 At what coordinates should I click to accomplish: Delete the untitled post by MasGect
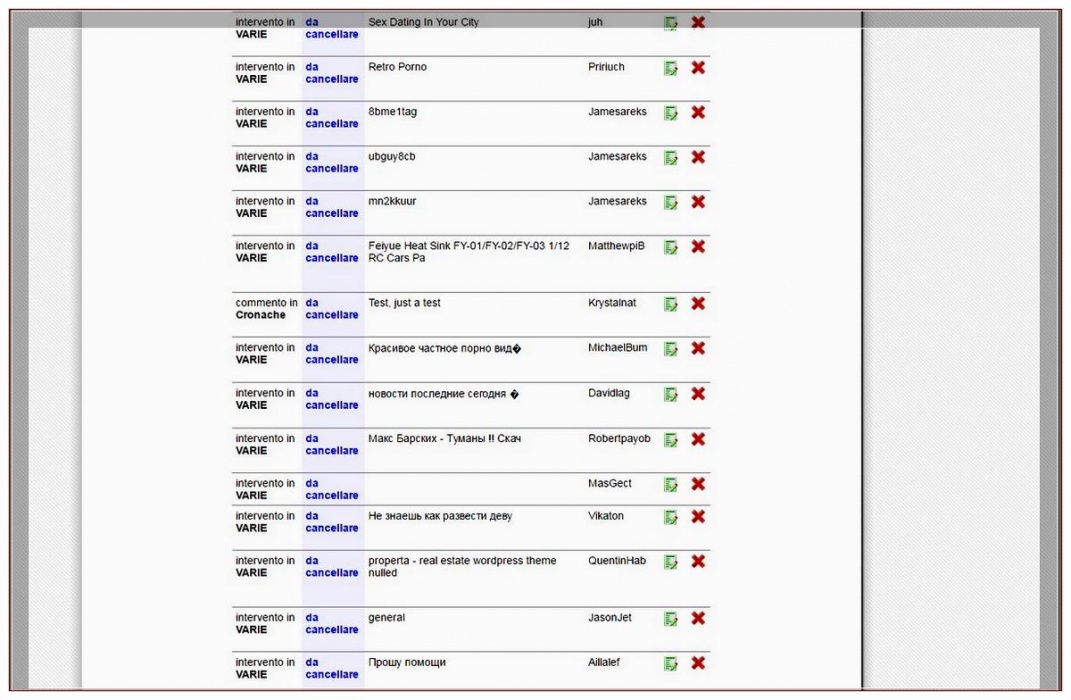coord(698,484)
